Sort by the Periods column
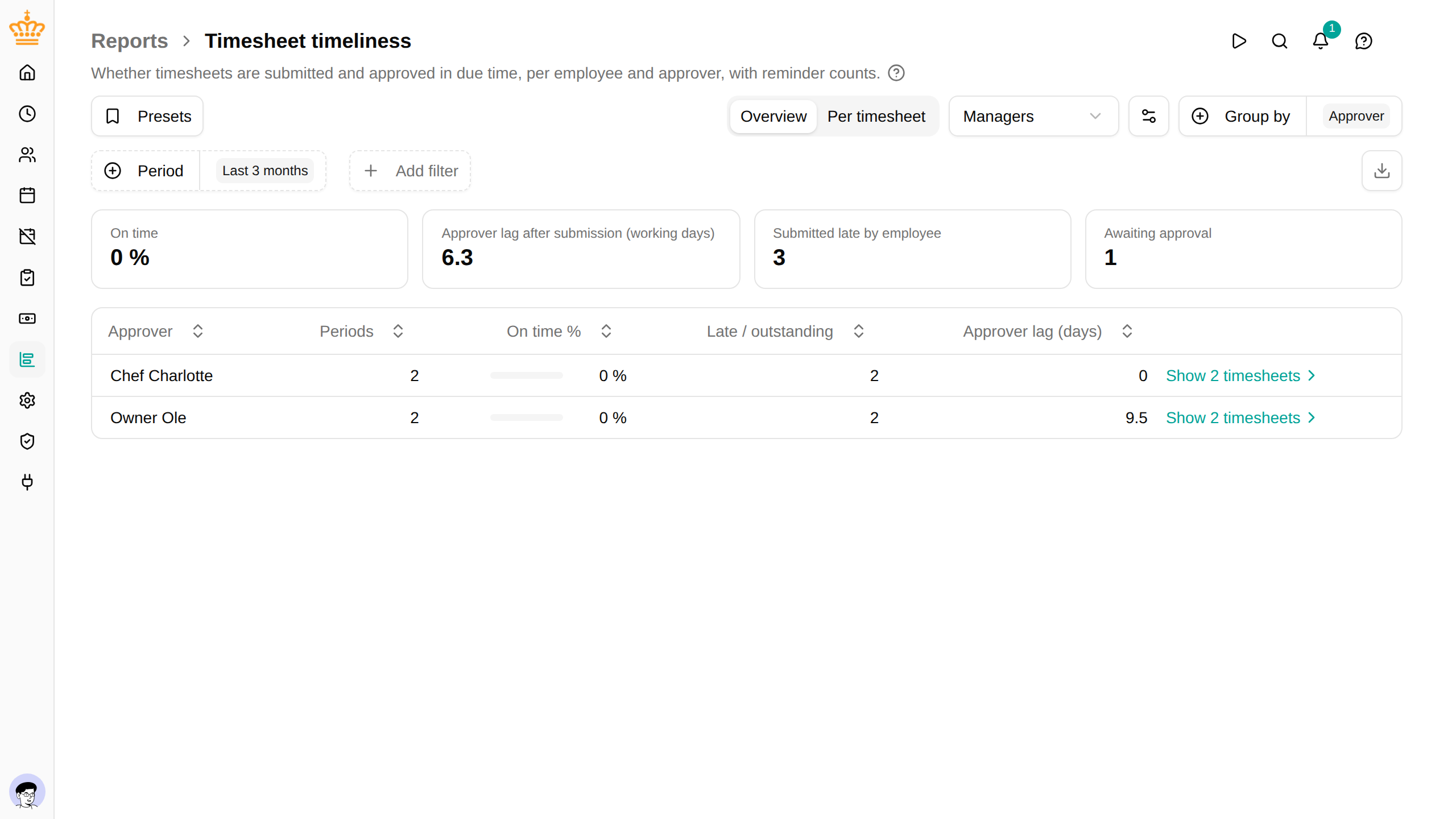 pyautogui.click(x=362, y=331)
